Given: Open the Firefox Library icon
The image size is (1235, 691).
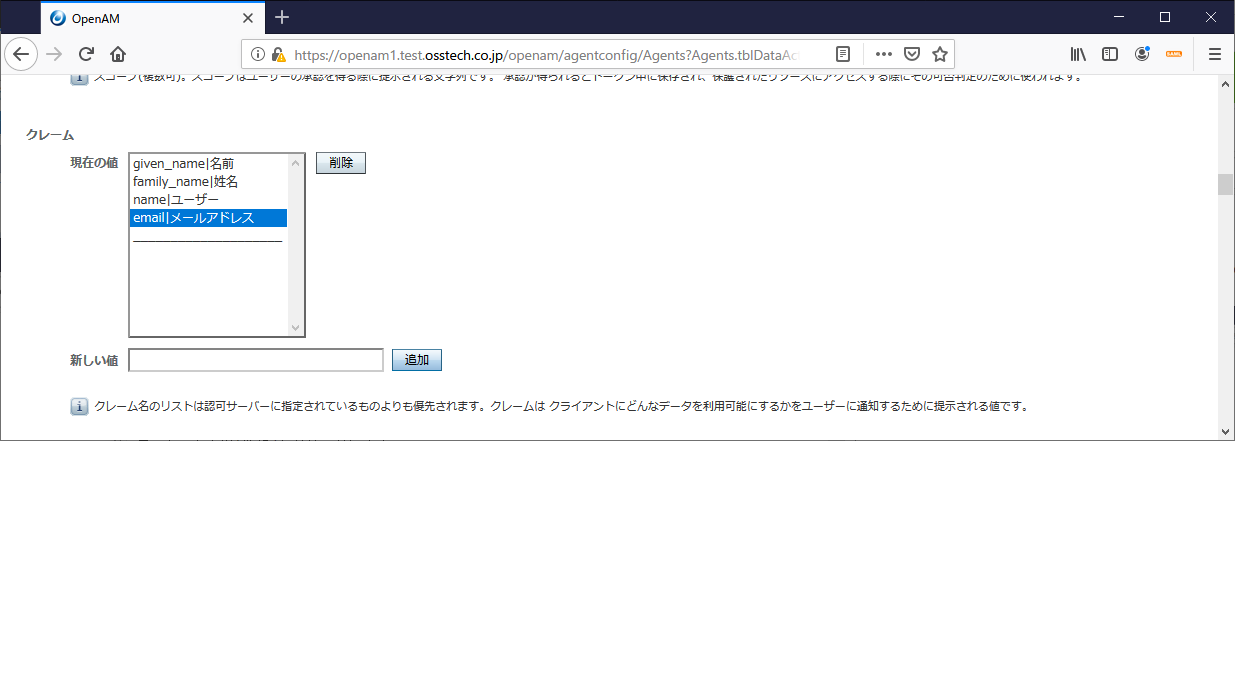Looking at the screenshot, I should [1078, 54].
